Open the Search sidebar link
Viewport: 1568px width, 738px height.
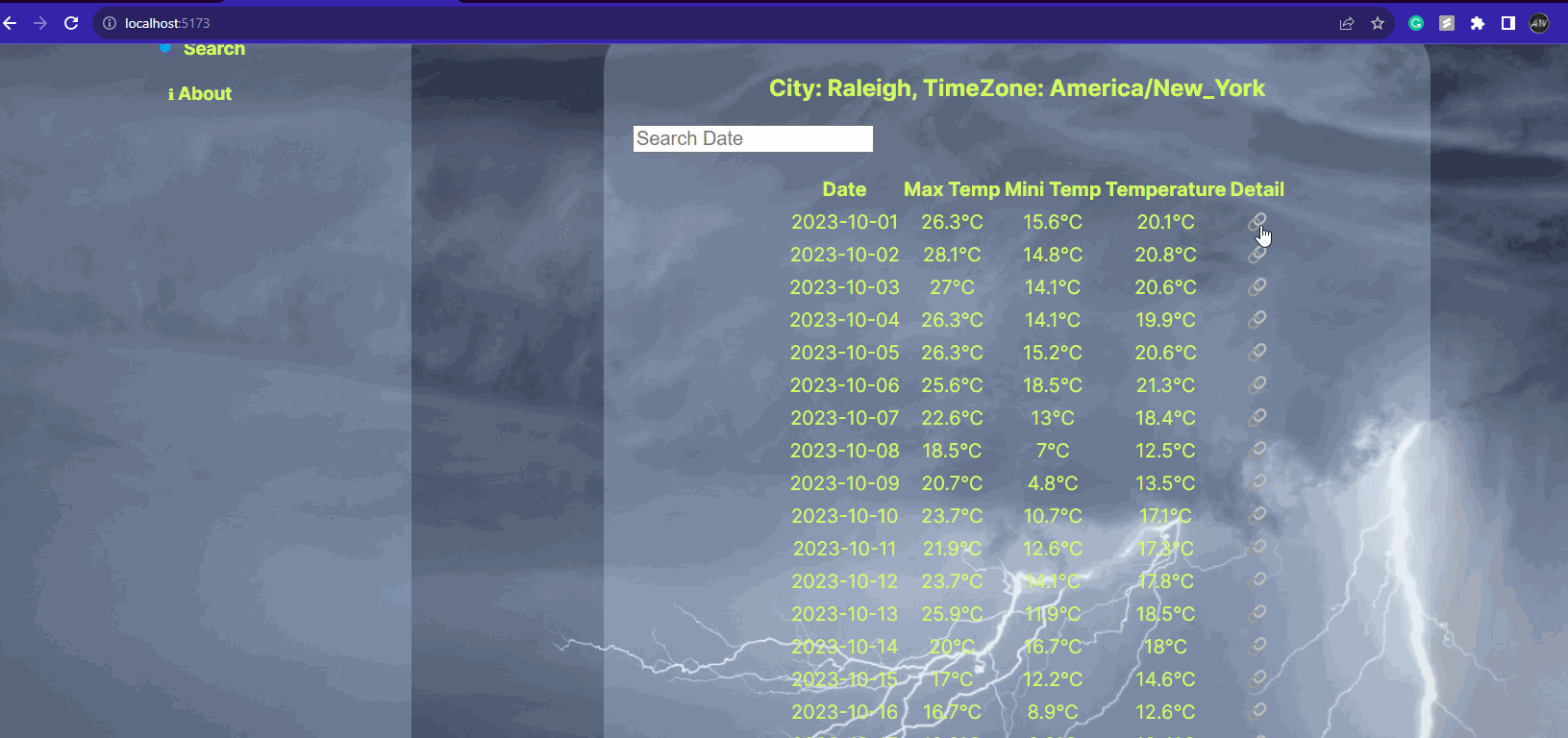click(213, 49)
